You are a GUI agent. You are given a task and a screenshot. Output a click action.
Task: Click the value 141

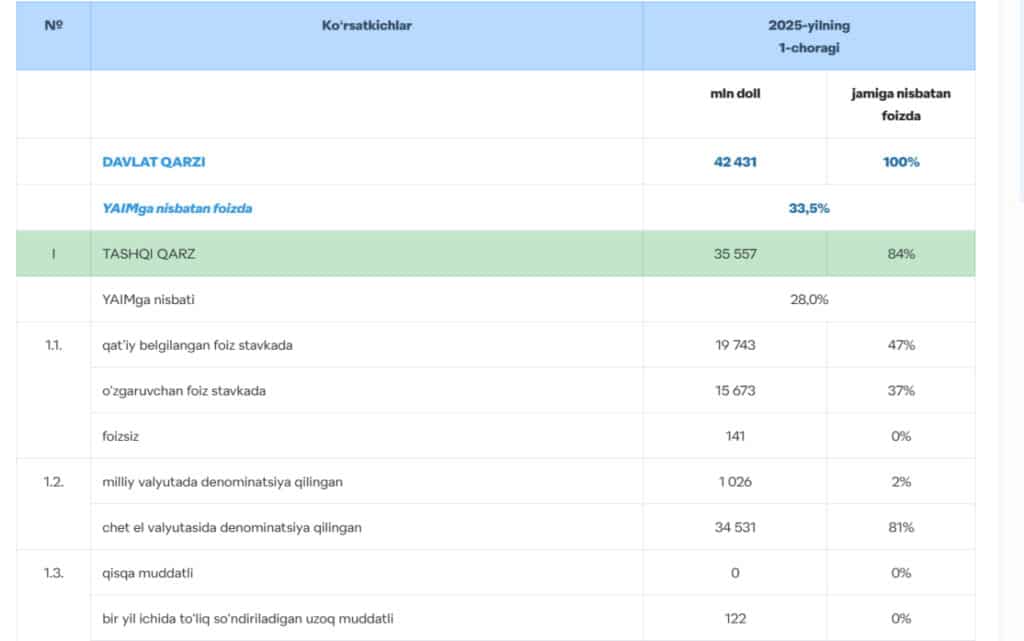[735, 436]
